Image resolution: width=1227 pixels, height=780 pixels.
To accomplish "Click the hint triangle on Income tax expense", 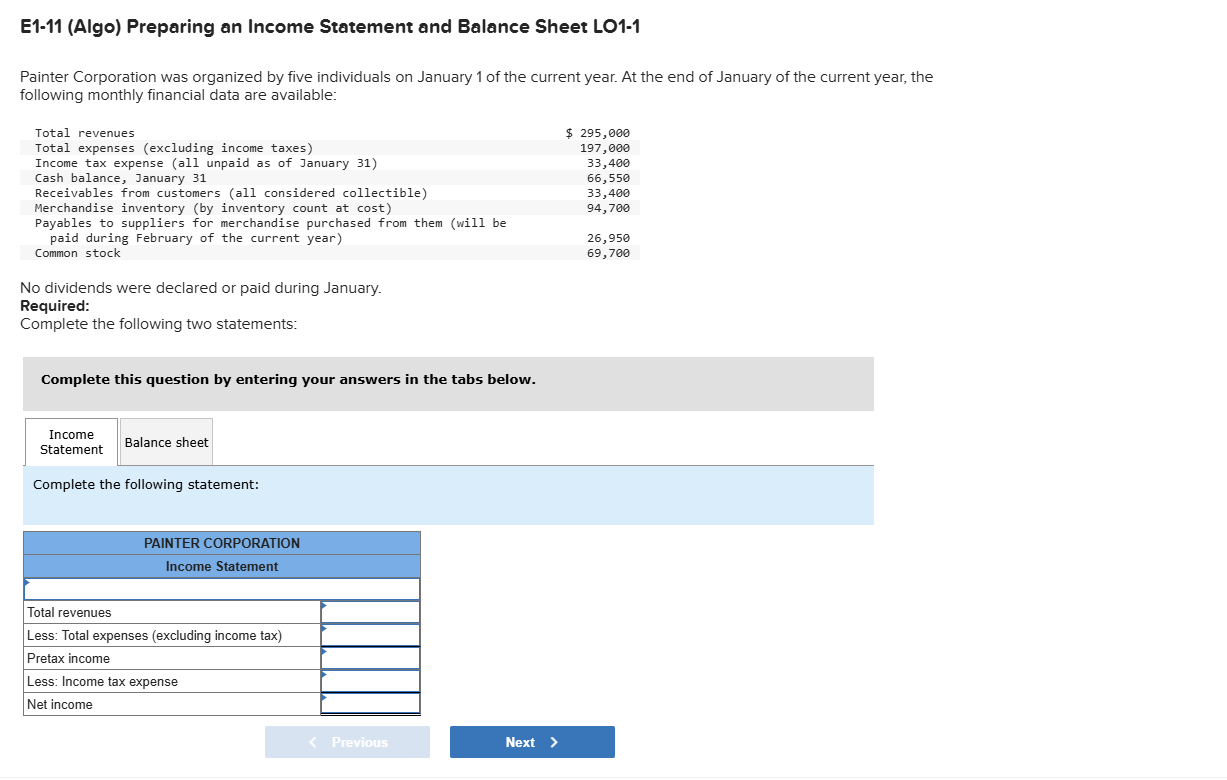I will pos(323,675).
